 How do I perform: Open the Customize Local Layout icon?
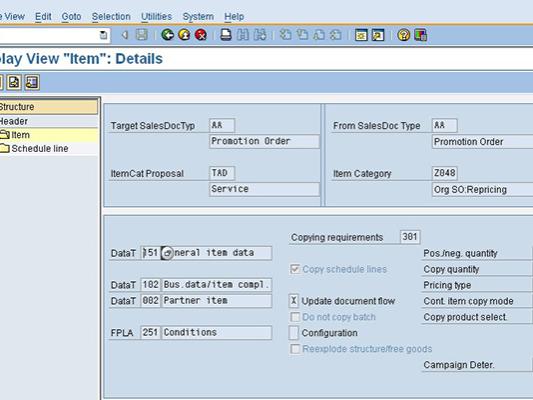420,35
